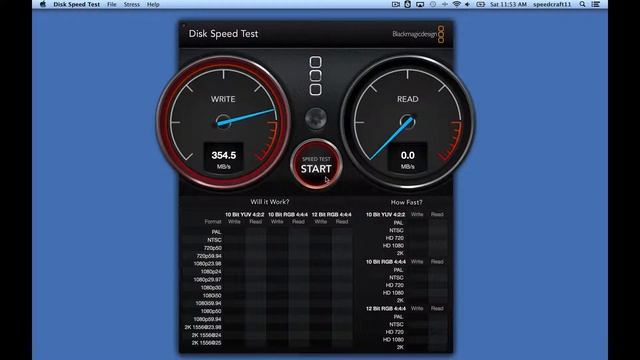Open the Disk Speed Test app menu

(x=76, y=4)
